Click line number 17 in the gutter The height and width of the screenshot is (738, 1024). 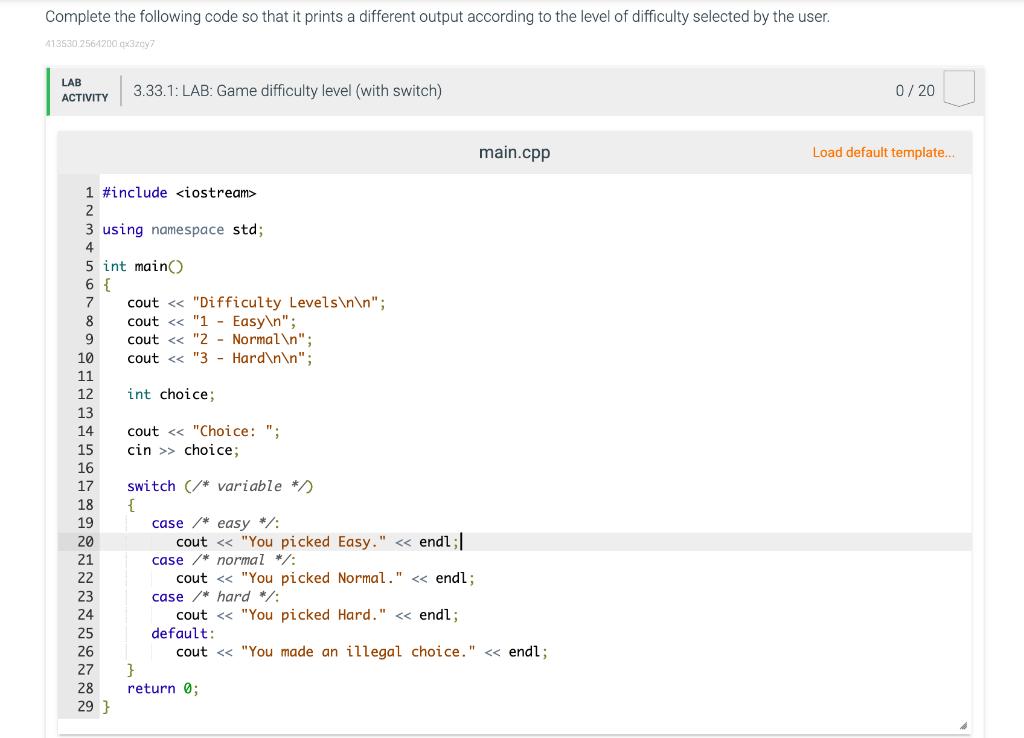[x=85, y=485]
